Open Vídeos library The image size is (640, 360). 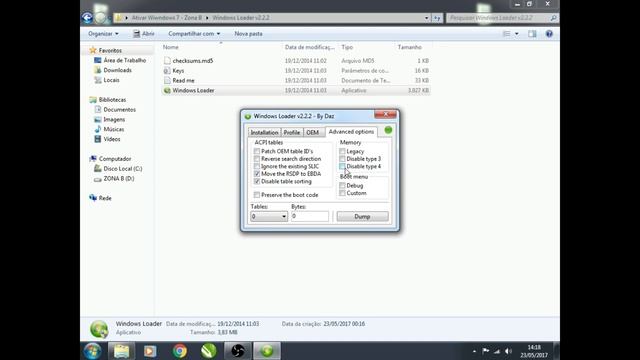(111, 139)
